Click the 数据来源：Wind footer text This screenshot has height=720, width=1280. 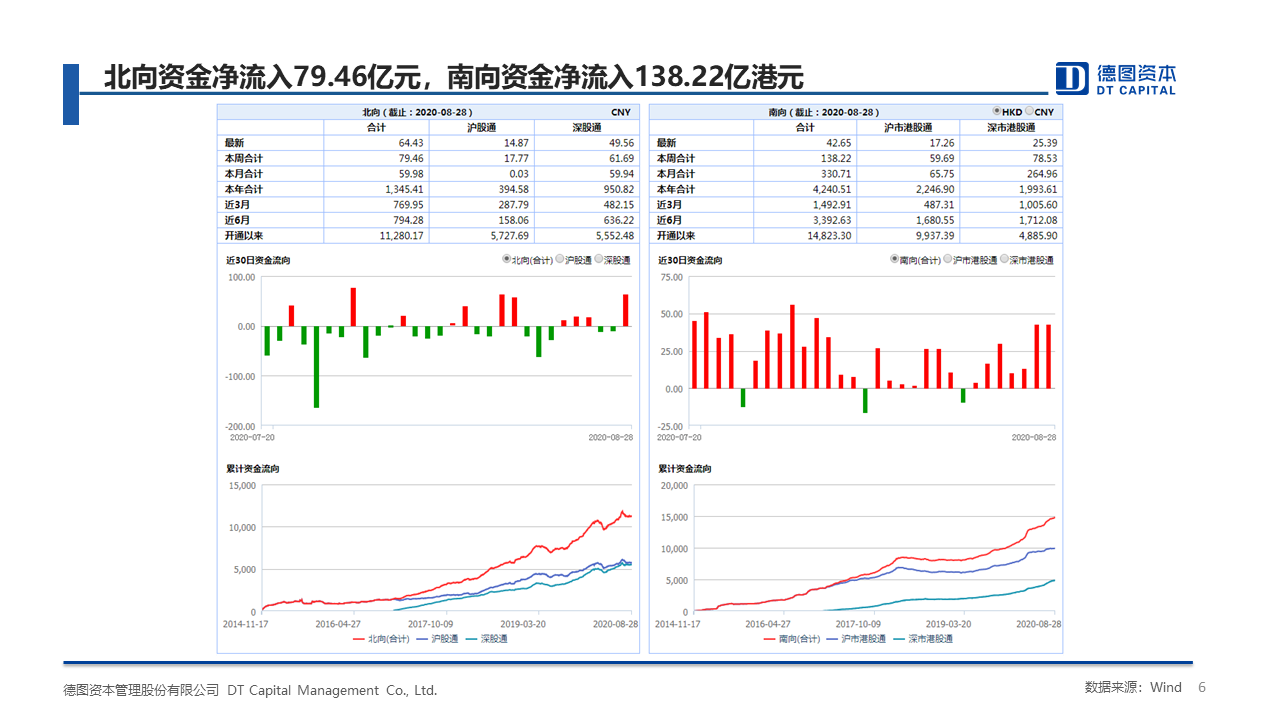[1133, 688]
